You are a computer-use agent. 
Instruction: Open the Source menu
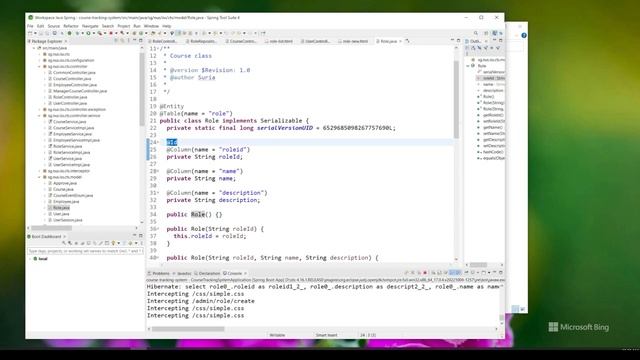coord(53,26)
